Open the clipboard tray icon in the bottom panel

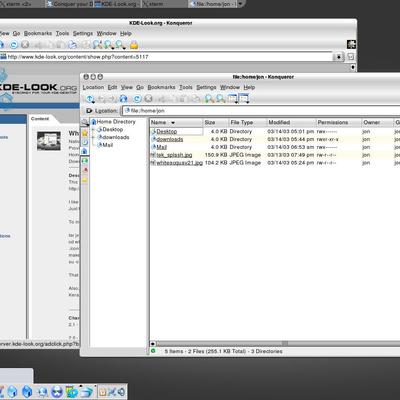point(102,392)
